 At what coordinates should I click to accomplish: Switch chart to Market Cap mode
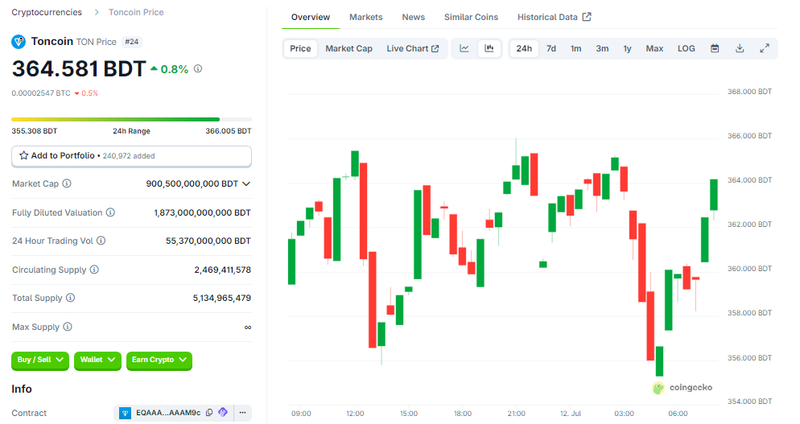coord(349,48)
